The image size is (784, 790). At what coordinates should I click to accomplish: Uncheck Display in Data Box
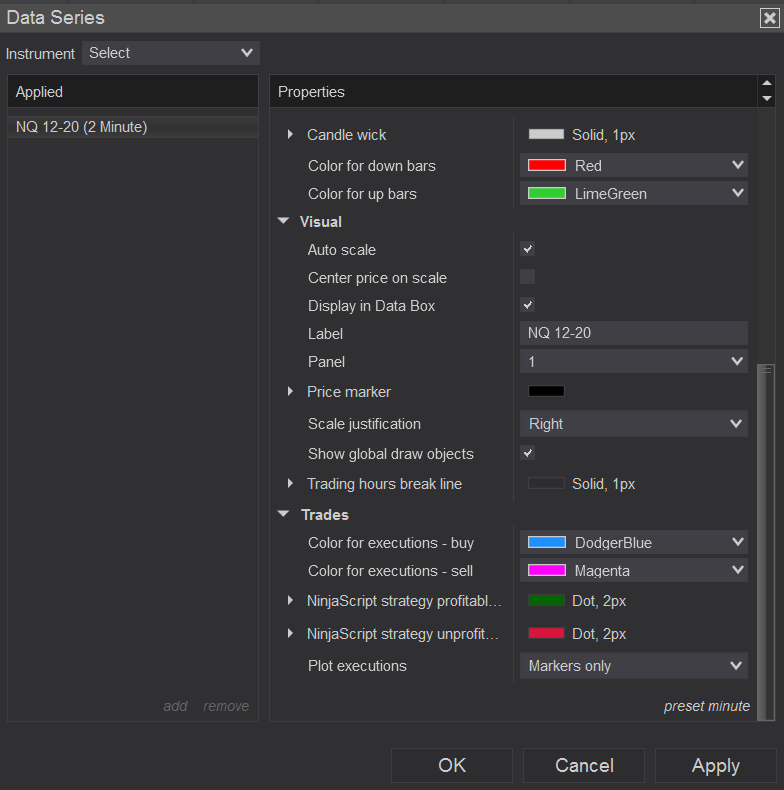point(528,305)
